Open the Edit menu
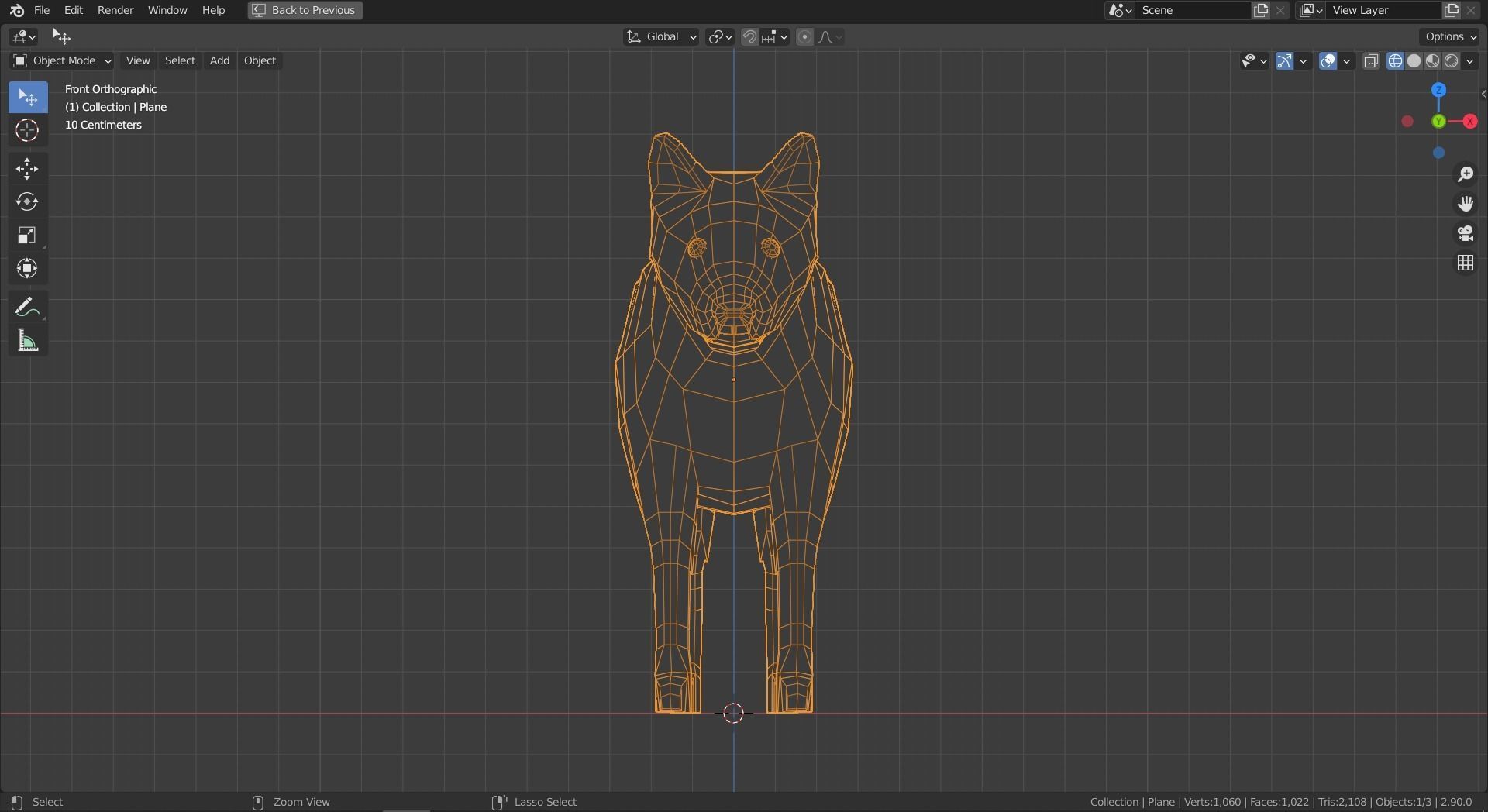The width and height of the screenshot is (1488, 812). [x=74, y=10]
